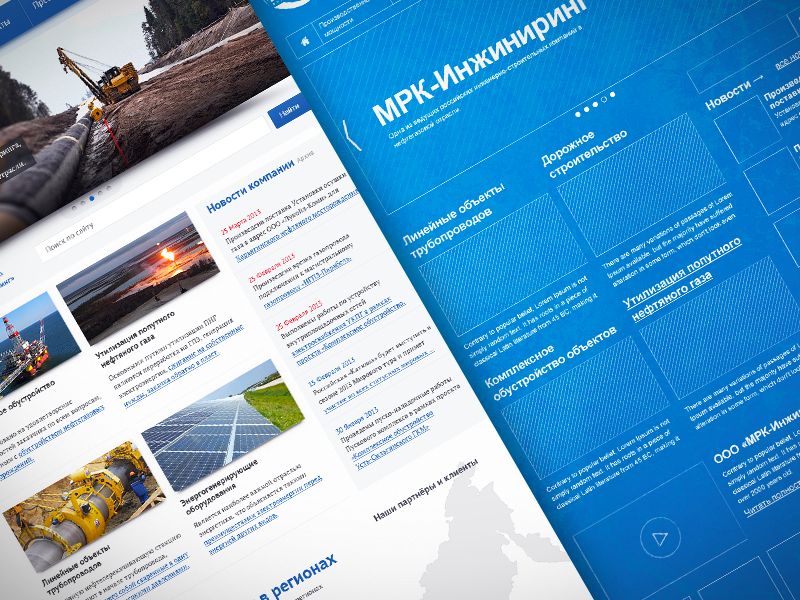This screenshot has height=600, width=800.
Task: Click the Поиск по сайту search field
Action: (x=153, y=190)
